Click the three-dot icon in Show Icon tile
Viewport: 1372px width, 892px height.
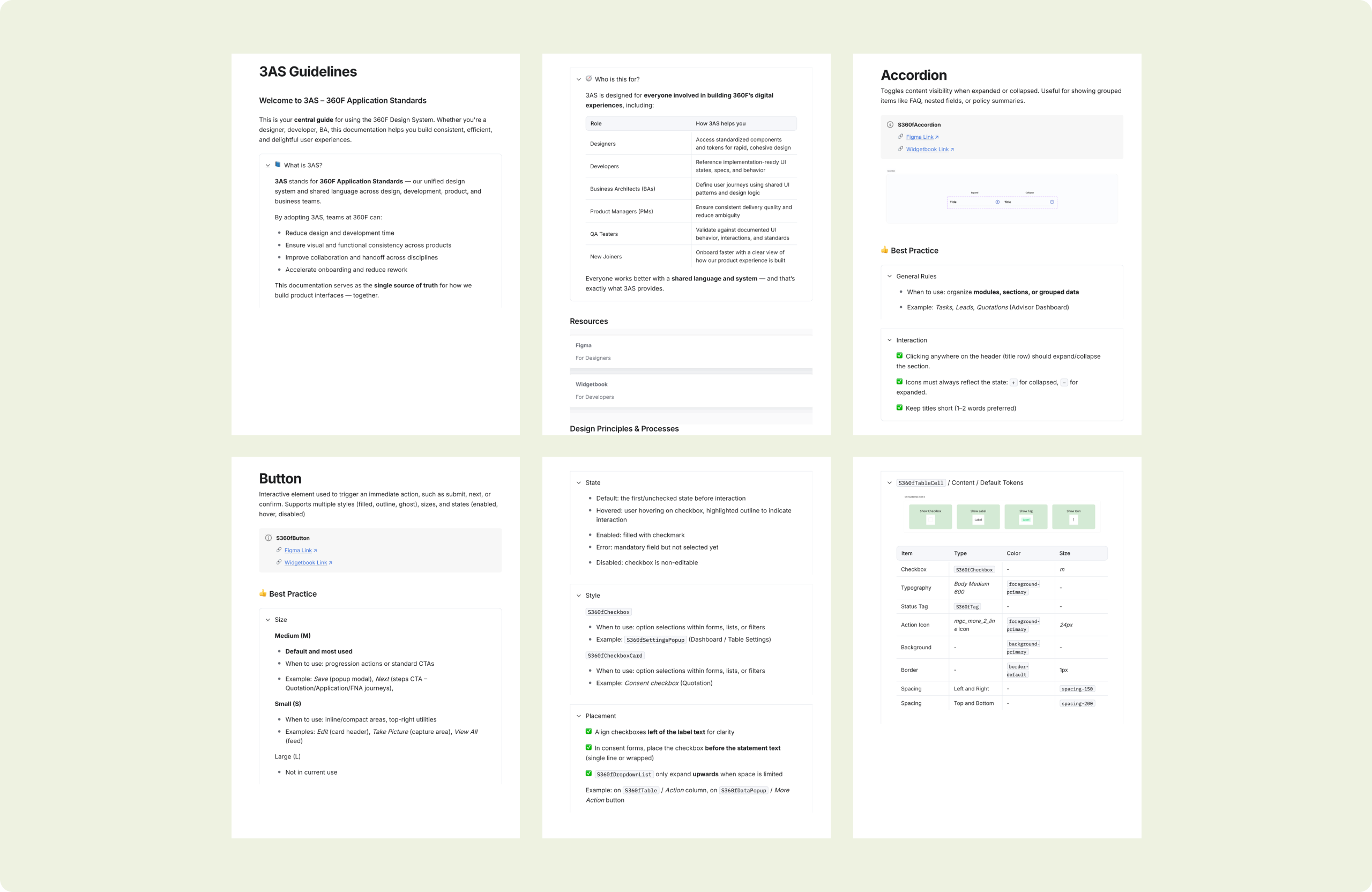point(1073,519)
